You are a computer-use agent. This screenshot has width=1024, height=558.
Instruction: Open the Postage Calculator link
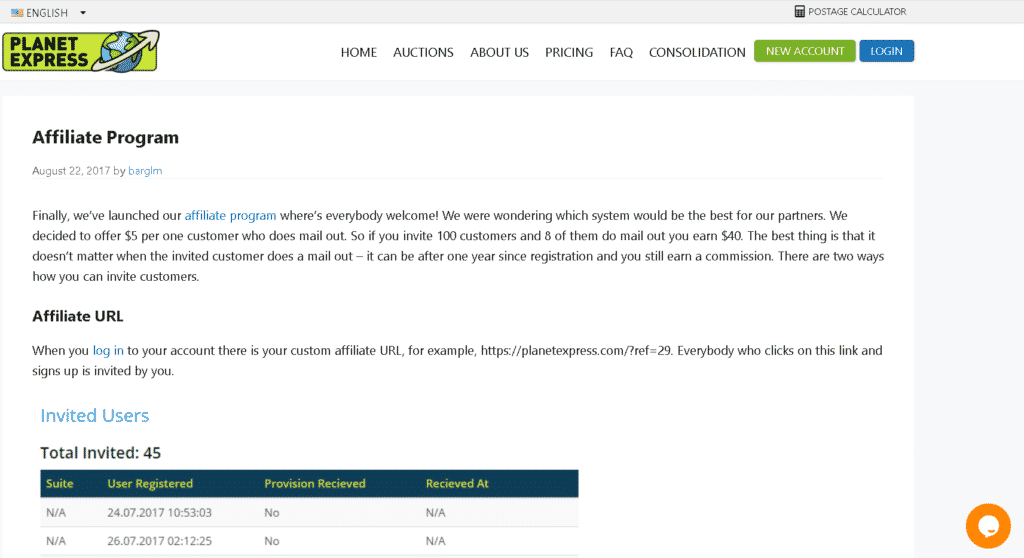(857, 12)
